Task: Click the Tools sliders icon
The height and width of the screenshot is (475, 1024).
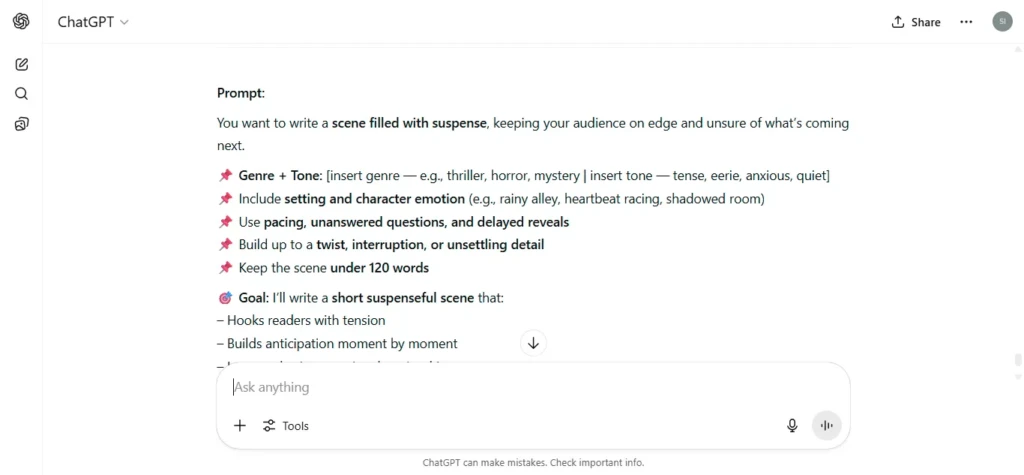Action: pyautogui.click(x=268, y=426)
